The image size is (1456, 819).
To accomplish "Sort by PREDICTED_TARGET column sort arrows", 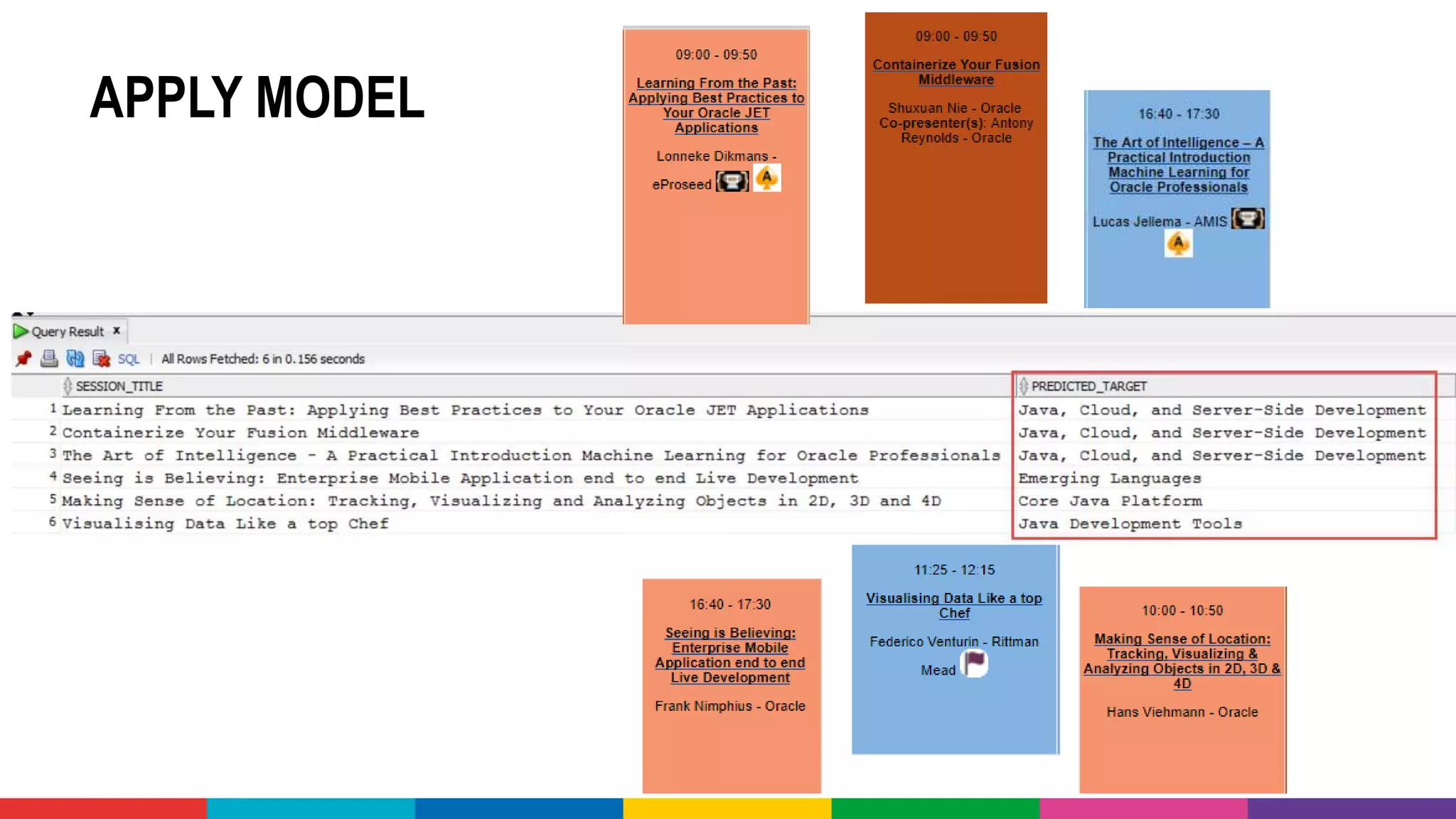I will pyautogui.click(x=1023, y=386).
